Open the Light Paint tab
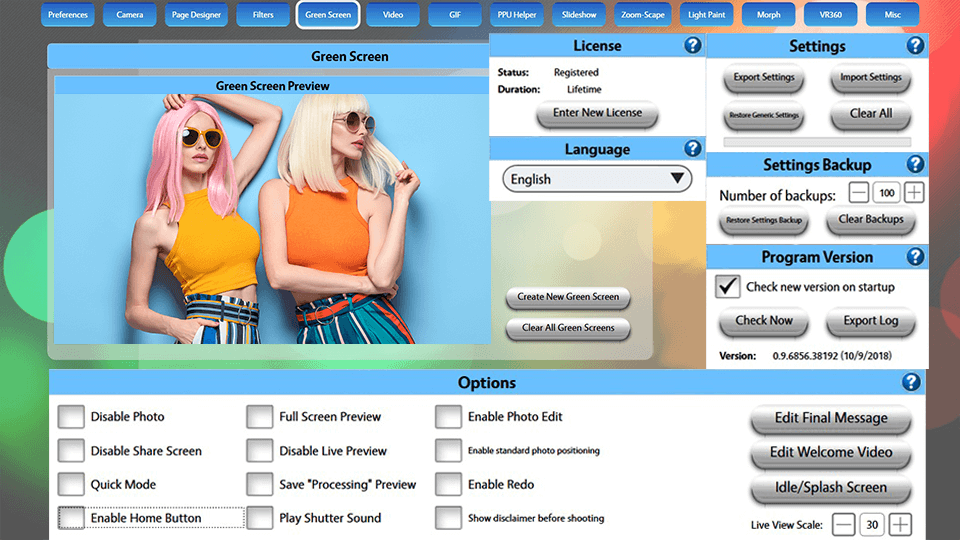960x540 pixels. 708,15
